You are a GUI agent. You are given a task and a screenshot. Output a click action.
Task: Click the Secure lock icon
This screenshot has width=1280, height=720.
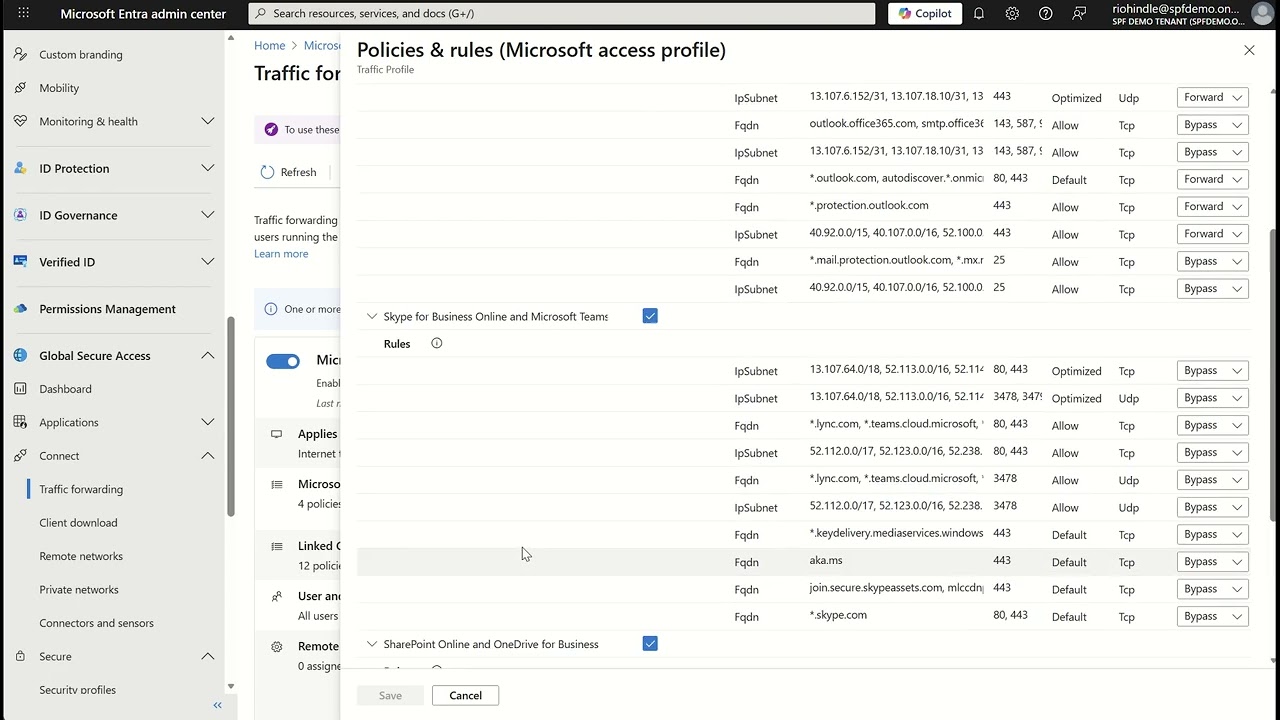tap(20, 656)
